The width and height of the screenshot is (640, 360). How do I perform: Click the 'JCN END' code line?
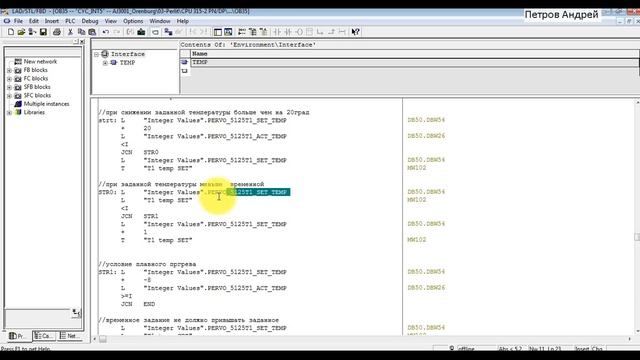(138, 304)
